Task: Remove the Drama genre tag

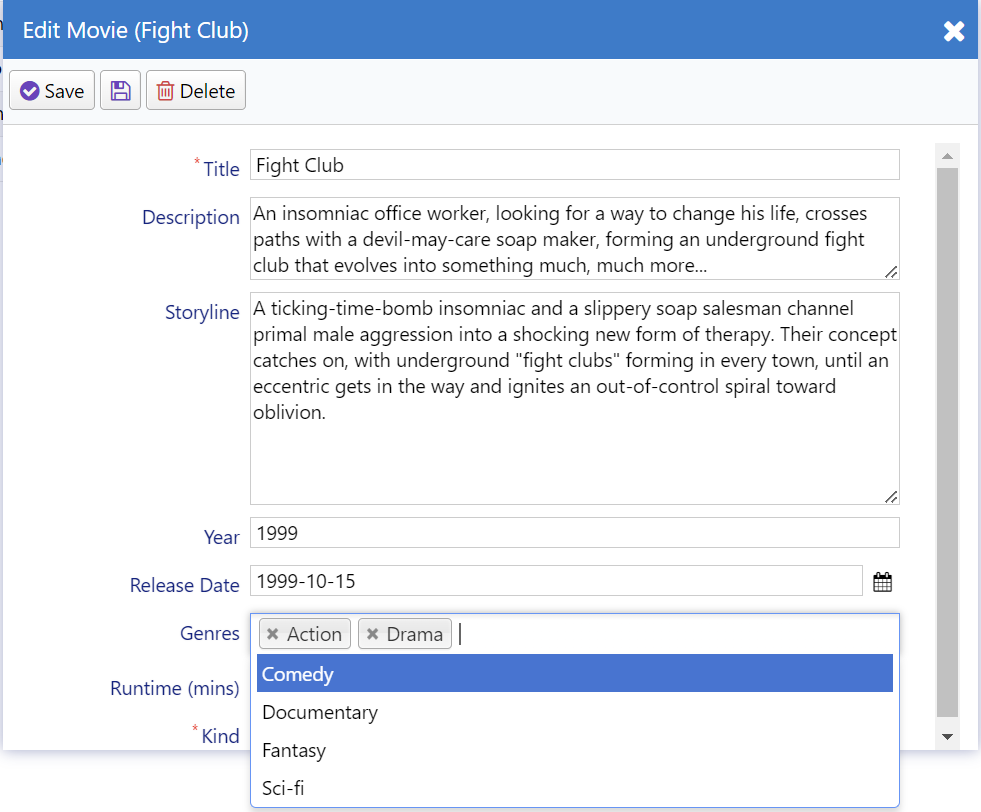Action: point(372,634)
